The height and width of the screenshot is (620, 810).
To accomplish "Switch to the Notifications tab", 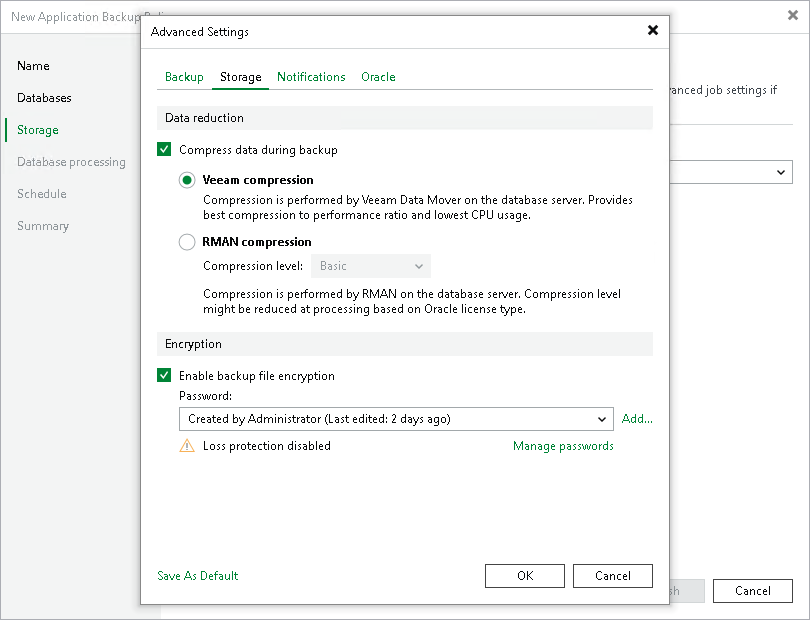I will pyautogui.click(x=311, y=76).
